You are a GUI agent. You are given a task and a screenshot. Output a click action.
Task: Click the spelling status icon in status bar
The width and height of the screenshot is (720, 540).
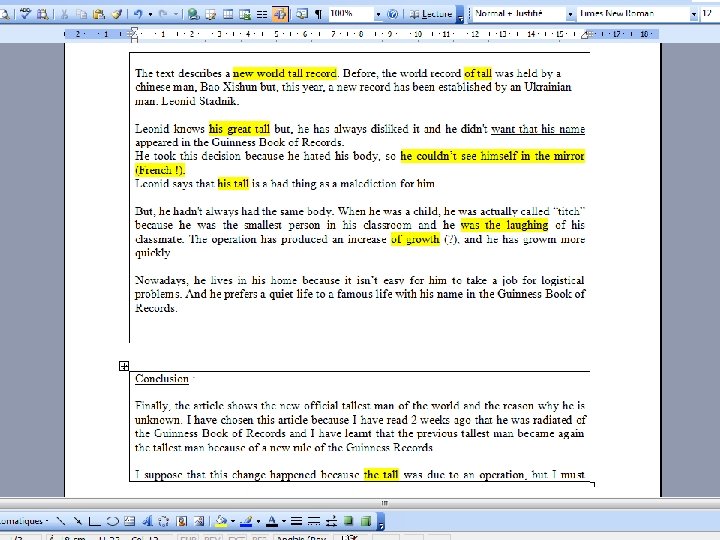[350, 537]
